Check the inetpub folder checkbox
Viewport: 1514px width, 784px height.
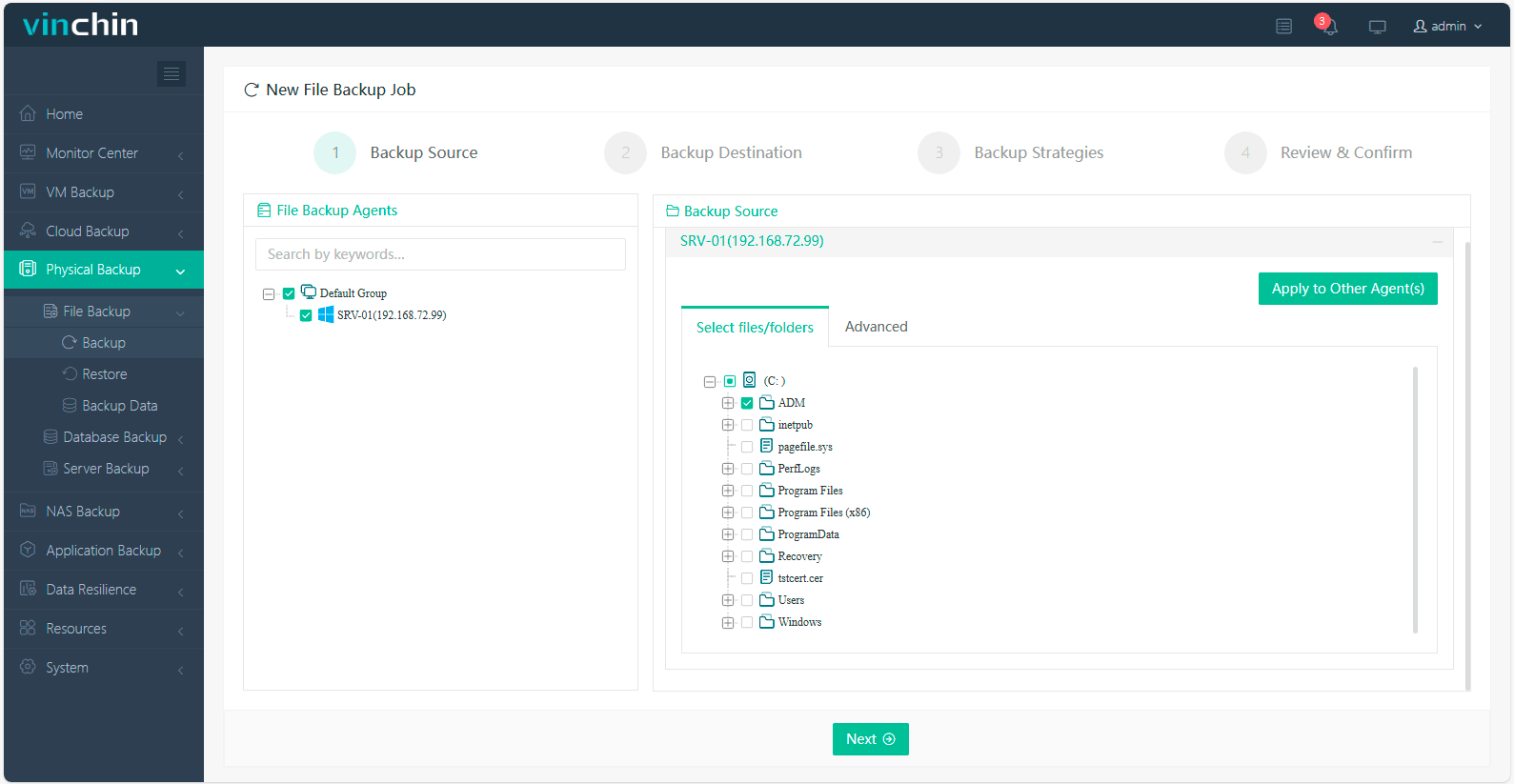747,425
